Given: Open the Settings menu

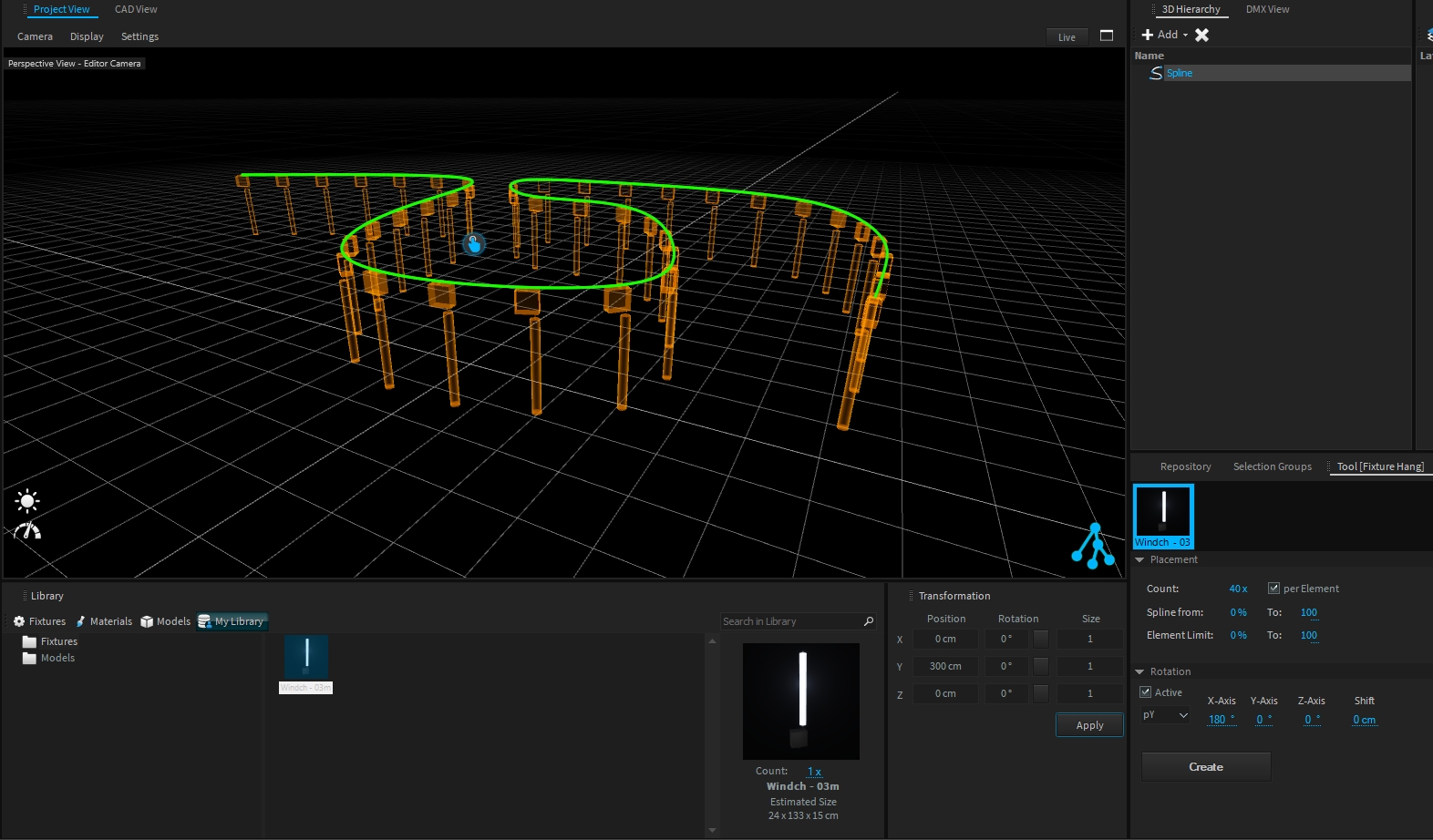Looking at the screenshot, I should point(139,36).
